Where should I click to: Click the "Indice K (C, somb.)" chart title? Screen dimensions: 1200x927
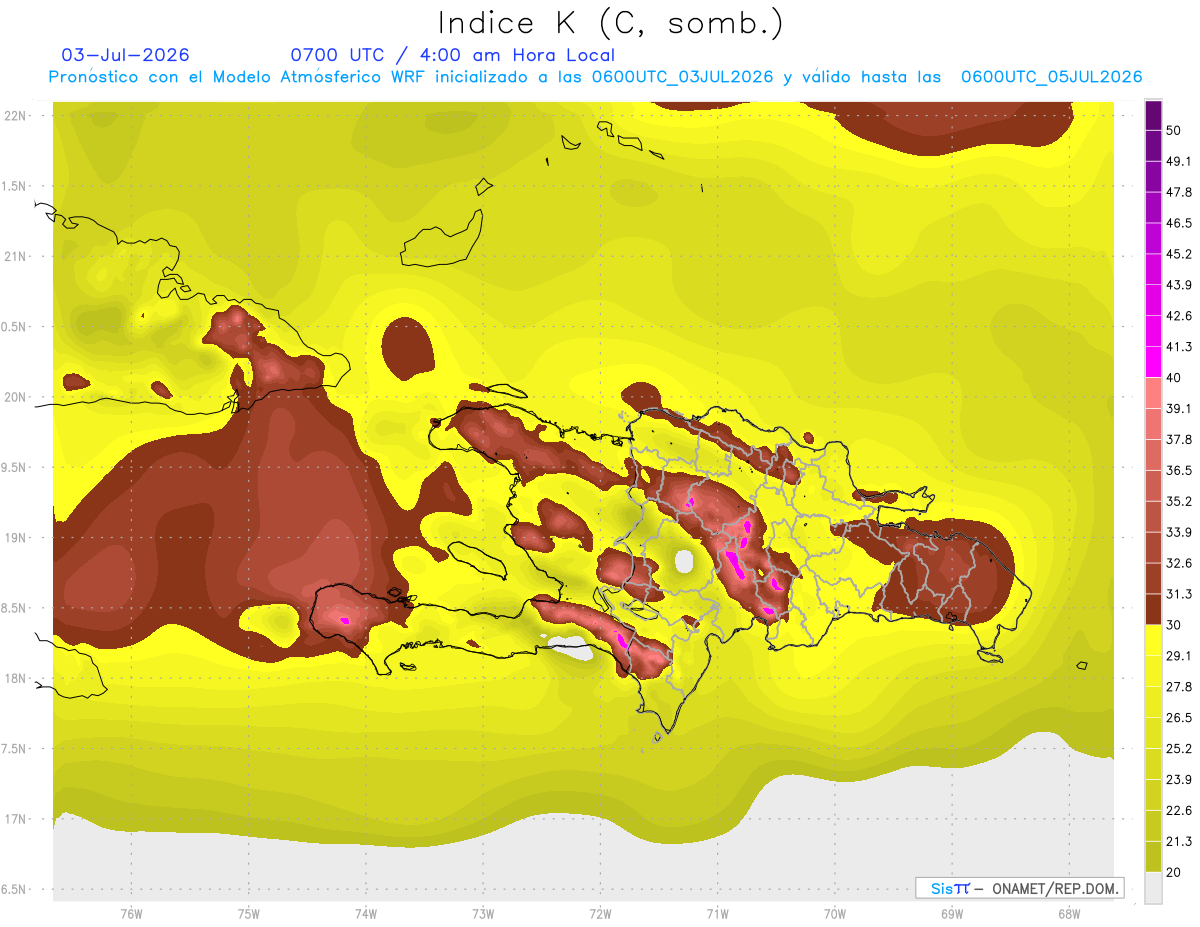[x=610, y=23]
